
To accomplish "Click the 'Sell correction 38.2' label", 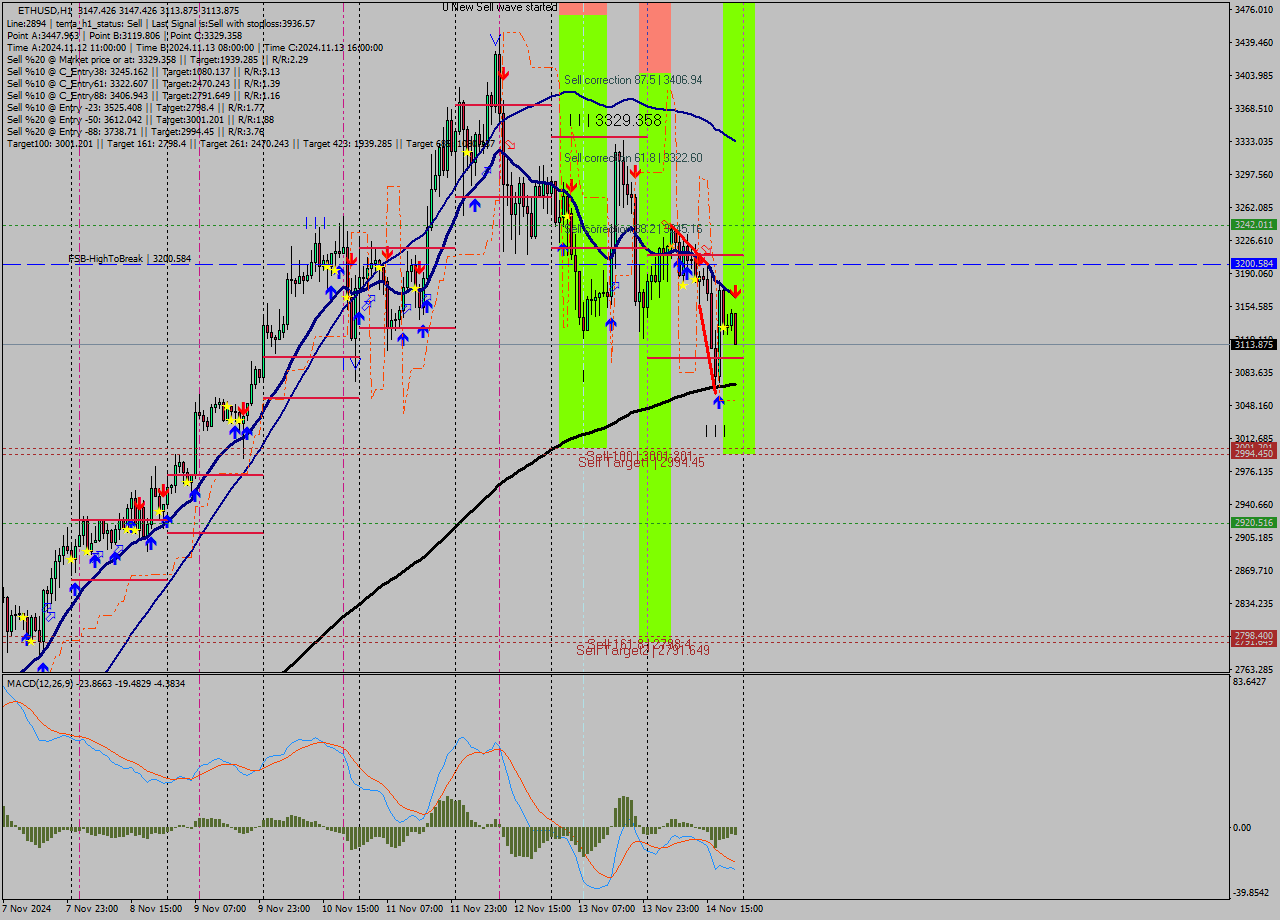I will pyautogui.click(x=633, y=229).
